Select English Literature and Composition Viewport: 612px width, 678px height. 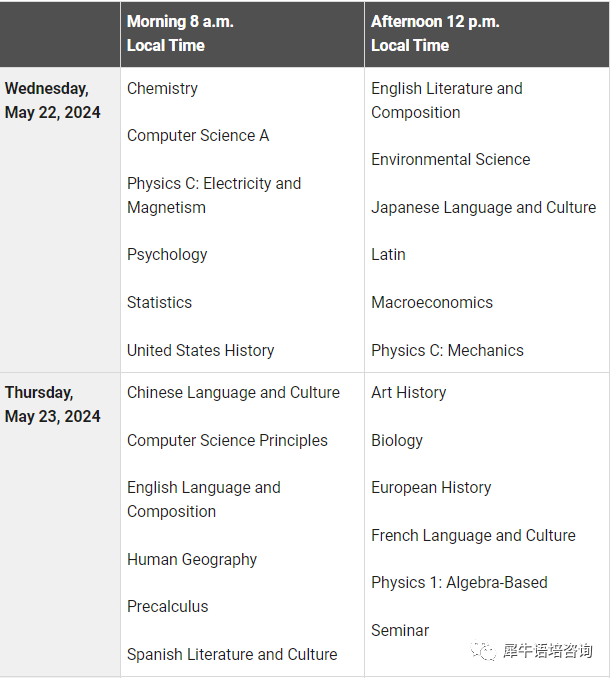pos(447,100)
